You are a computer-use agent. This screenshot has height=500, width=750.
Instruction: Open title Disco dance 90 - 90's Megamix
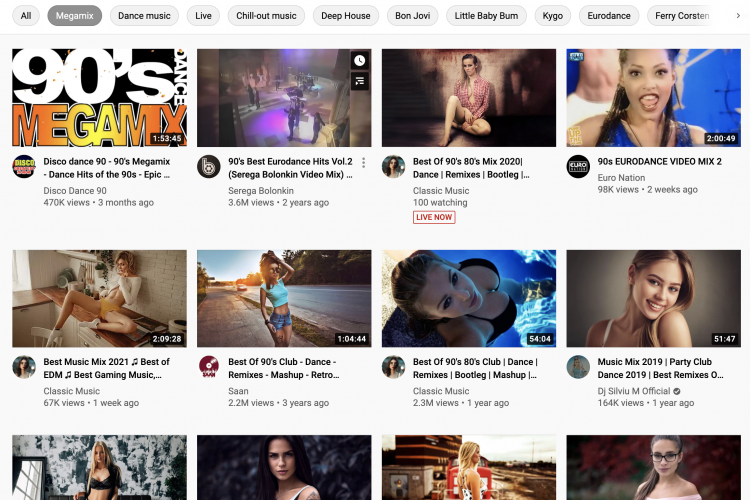point(107,168)
